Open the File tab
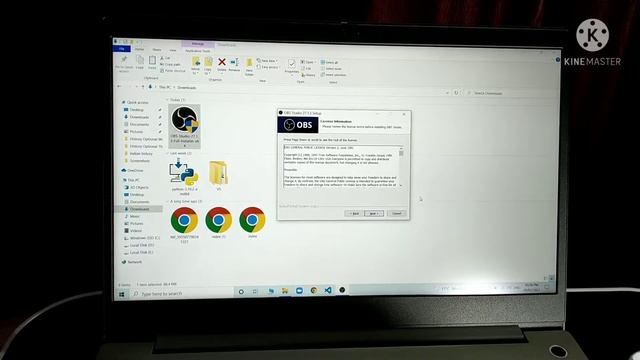 coord(122,49)
